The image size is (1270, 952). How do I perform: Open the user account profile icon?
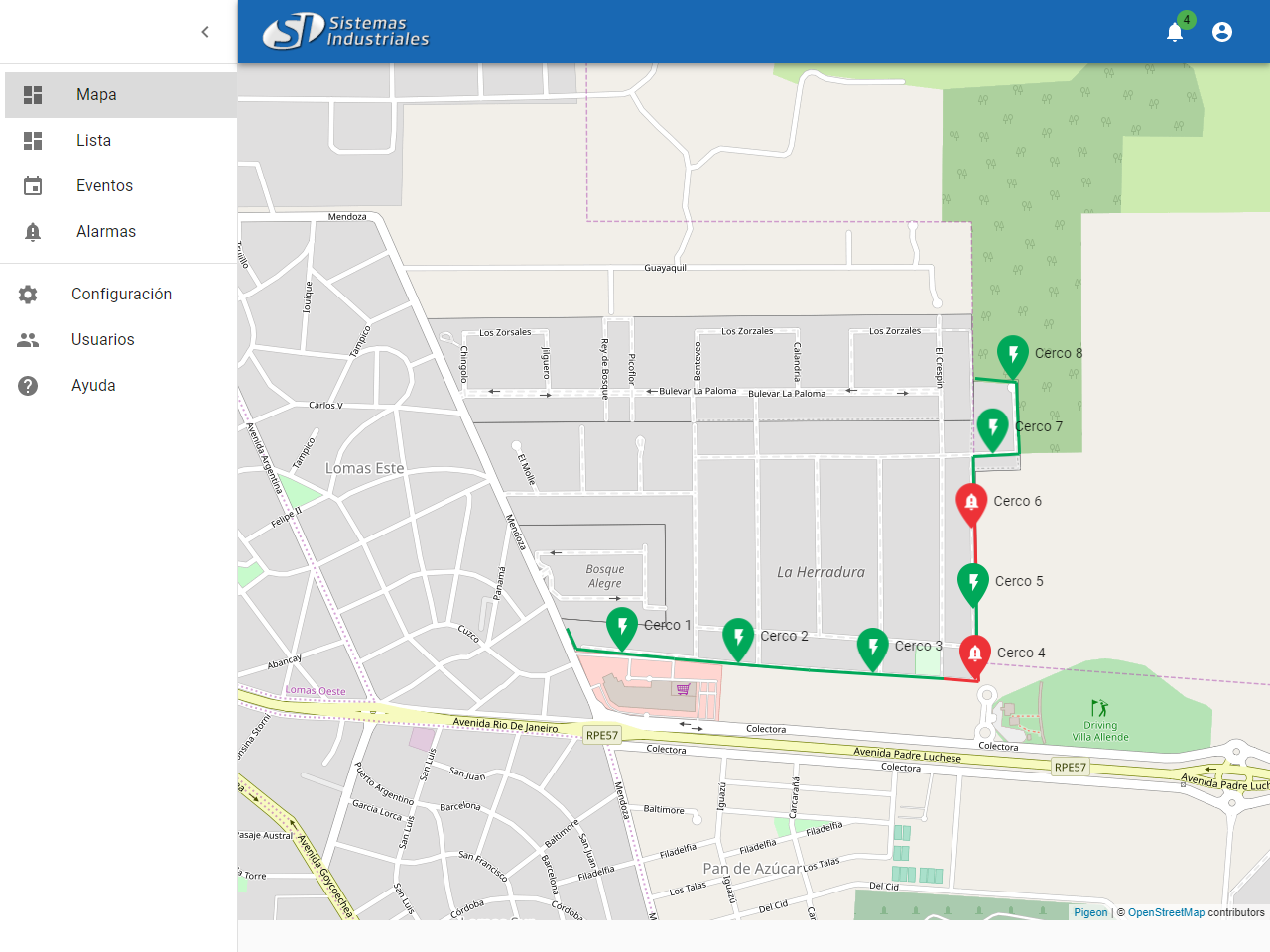click(x=1222, y=32)
